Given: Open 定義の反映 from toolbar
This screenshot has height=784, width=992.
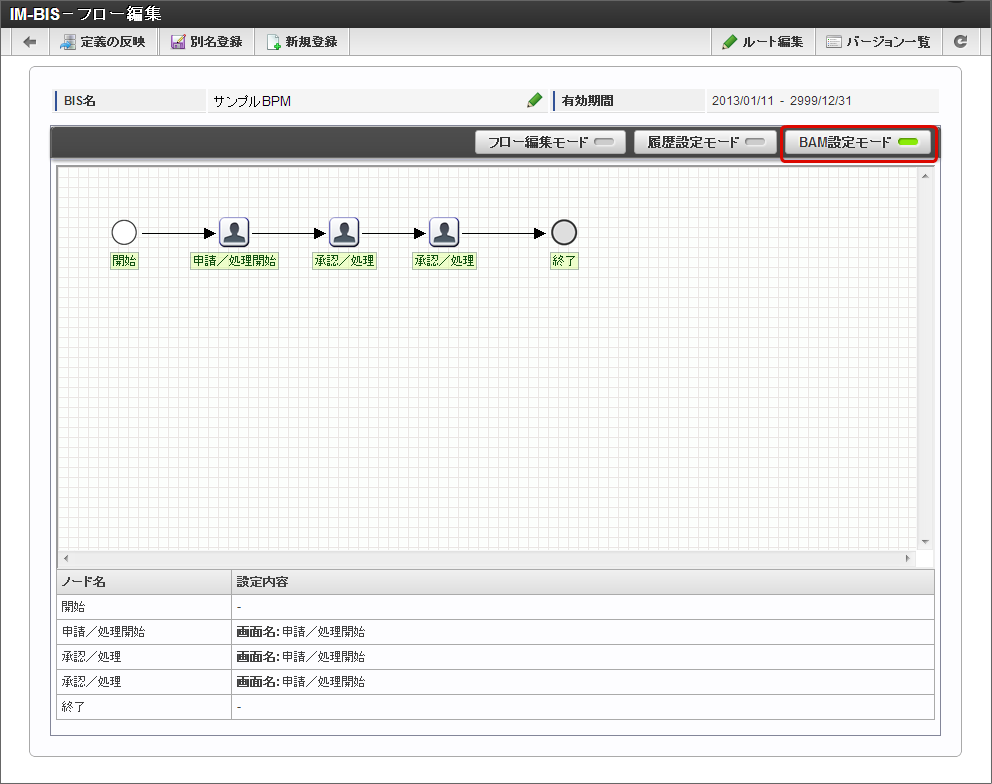Looking at the screenshot, I should [104, 42].
